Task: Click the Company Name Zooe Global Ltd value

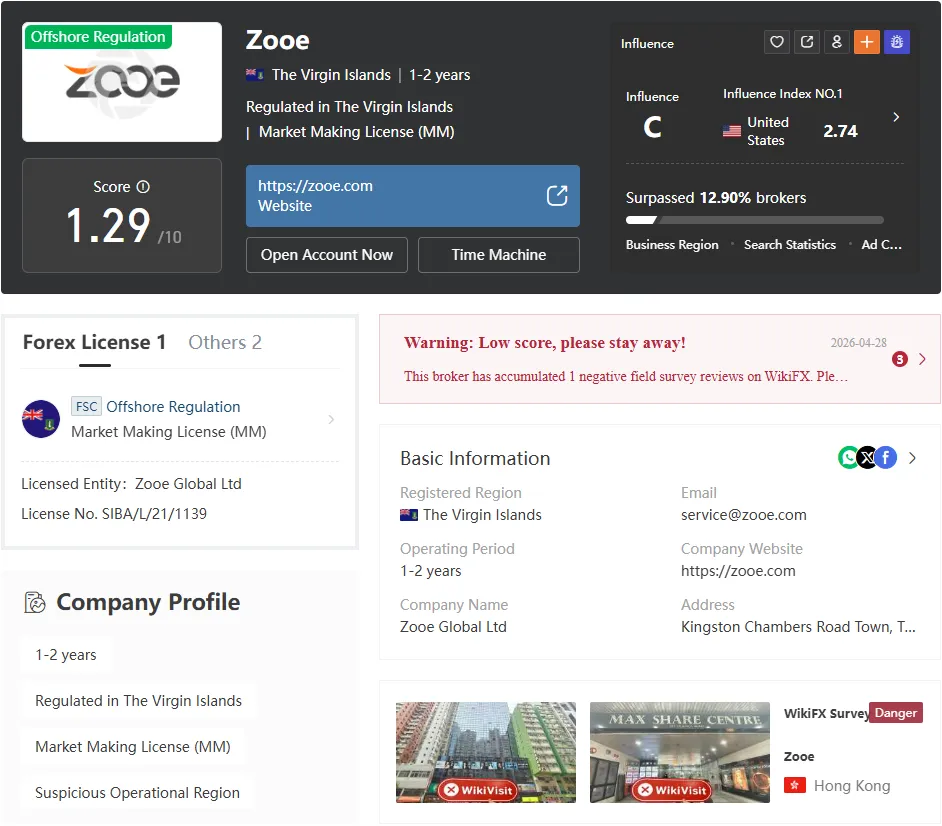Action: 453,627
